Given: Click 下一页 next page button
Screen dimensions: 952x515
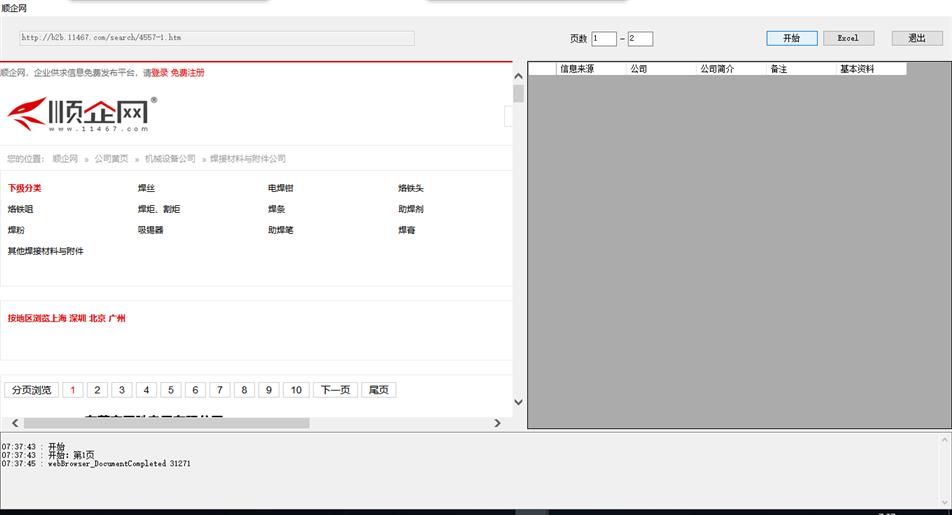Looking at the screenshot, I should [x=336, y=390].
